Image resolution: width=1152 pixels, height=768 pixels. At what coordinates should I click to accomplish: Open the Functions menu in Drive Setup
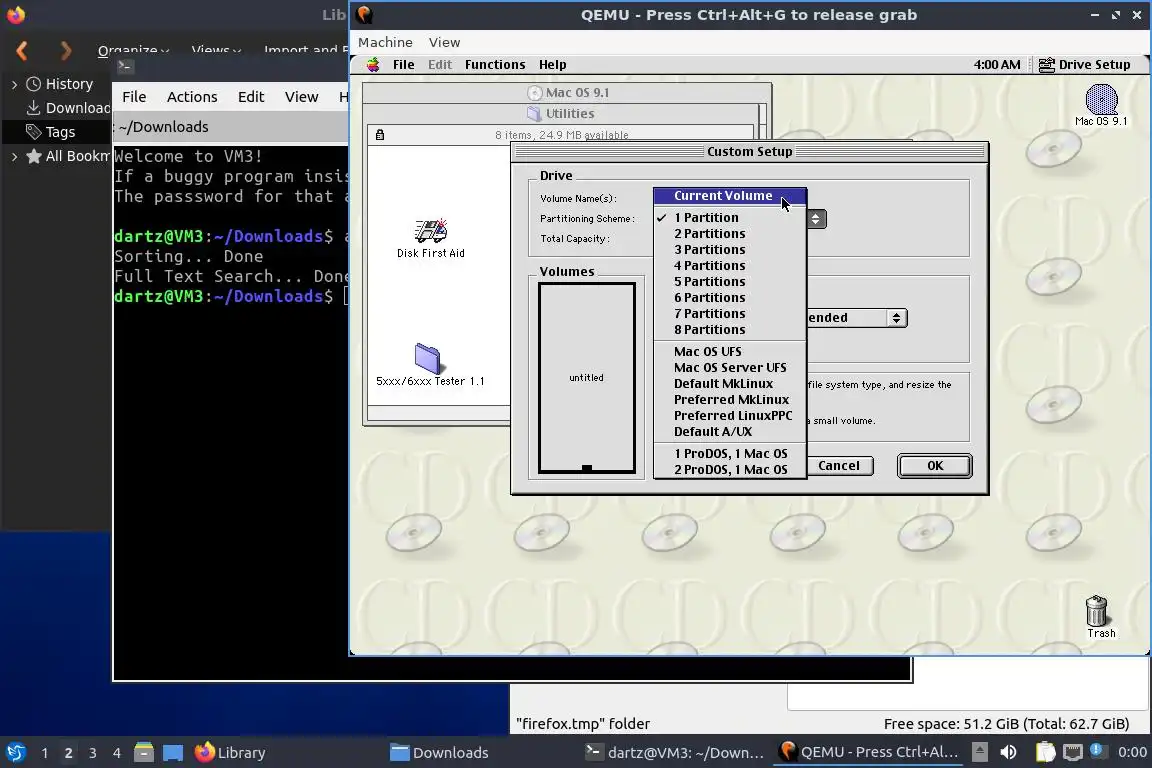tap(494, 65)
